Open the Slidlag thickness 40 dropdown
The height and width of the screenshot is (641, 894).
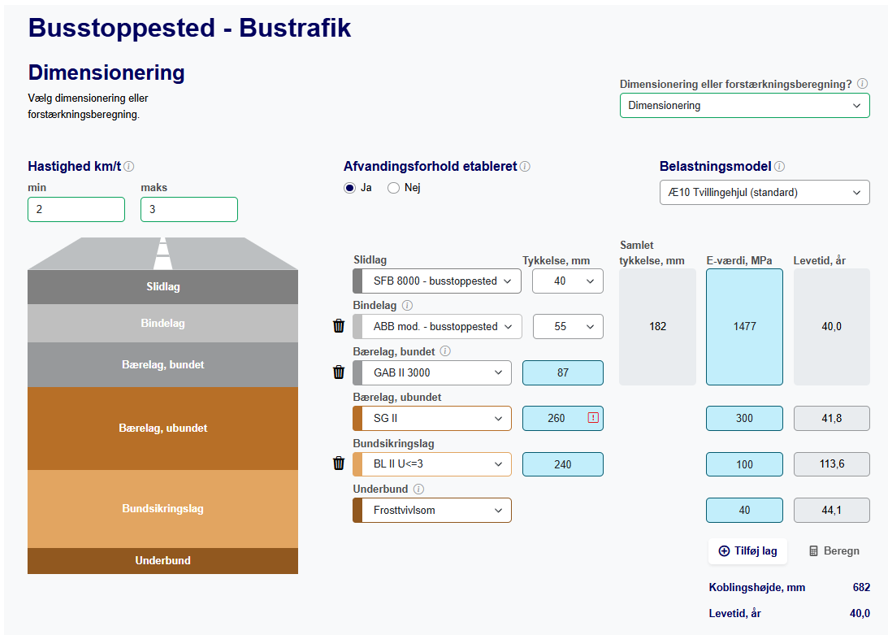click(567, 281)
